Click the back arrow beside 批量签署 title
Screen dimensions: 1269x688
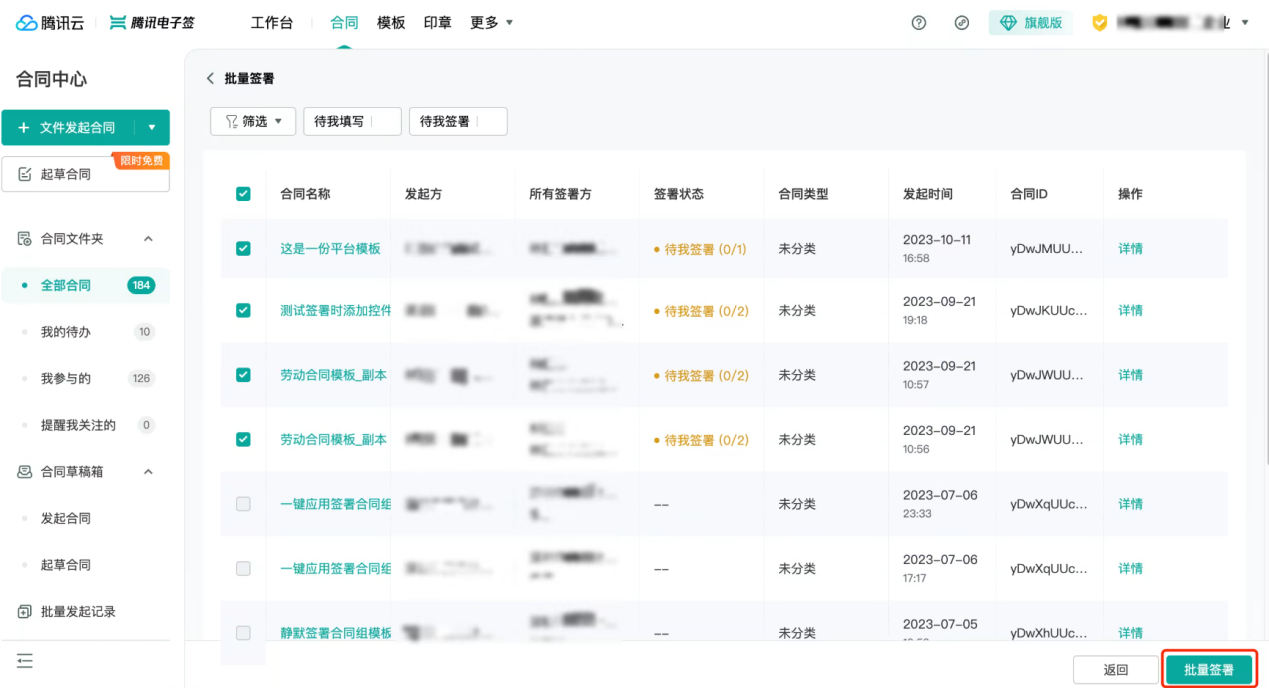click(x=210, y=78)
